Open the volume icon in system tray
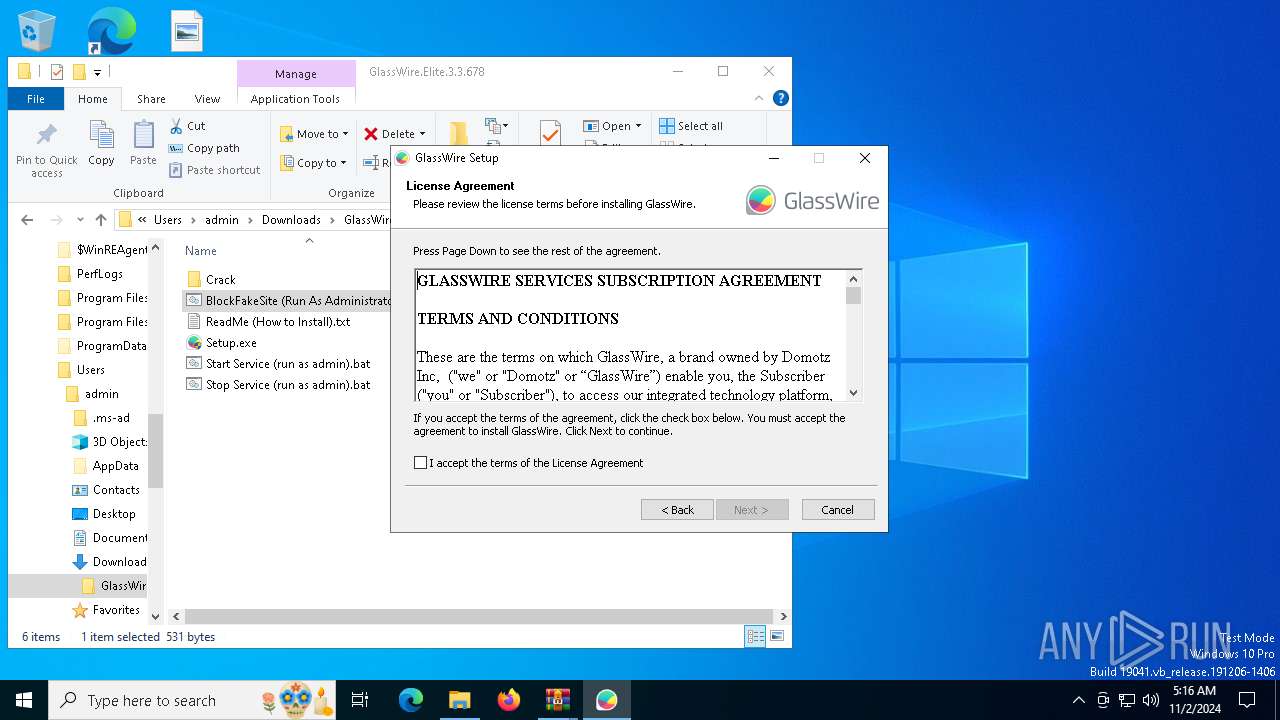Screen dimensions: 1280x720 [1151, 700]
